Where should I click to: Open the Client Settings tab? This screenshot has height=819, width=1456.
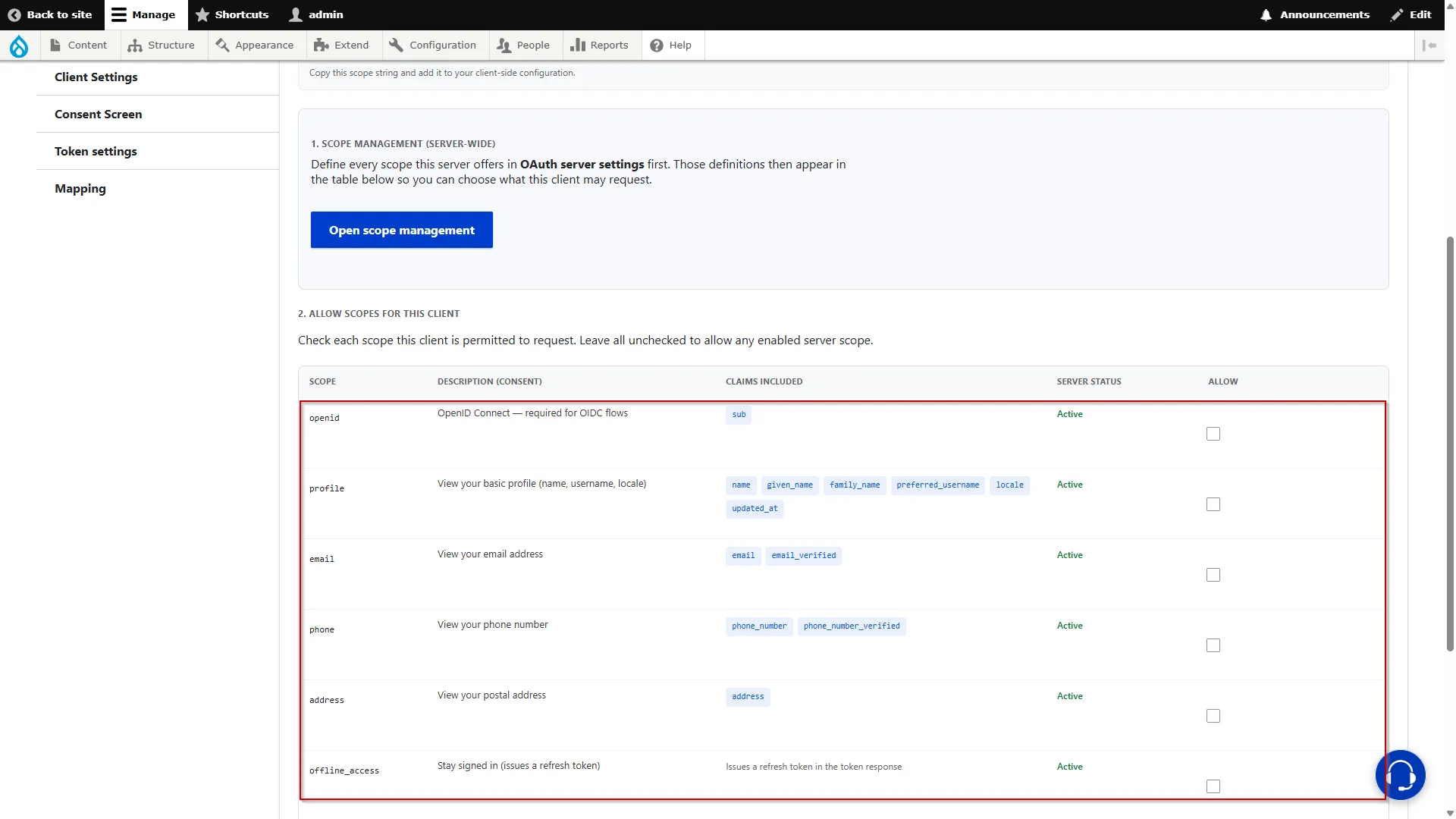click(158, 77)
